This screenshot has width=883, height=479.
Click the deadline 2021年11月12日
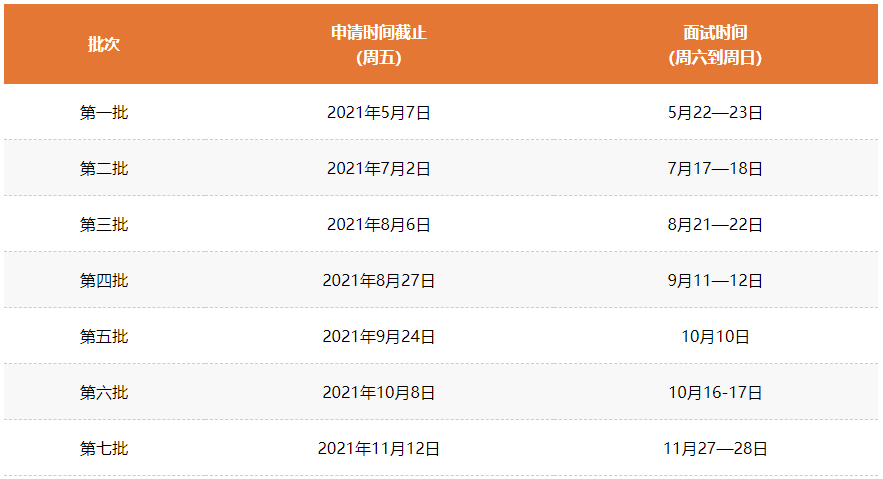(378, 449)
